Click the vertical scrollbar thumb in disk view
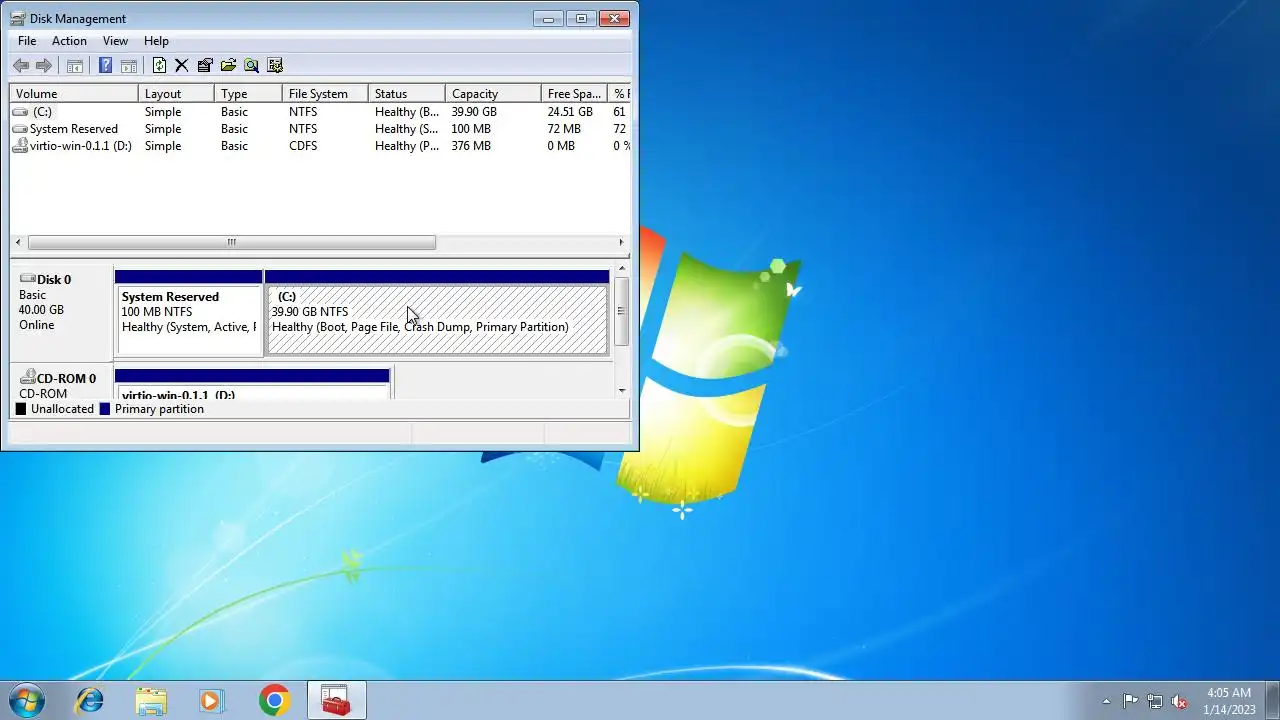The width and height of the screenshot is (1280, 720). click(x=622, y=311)
